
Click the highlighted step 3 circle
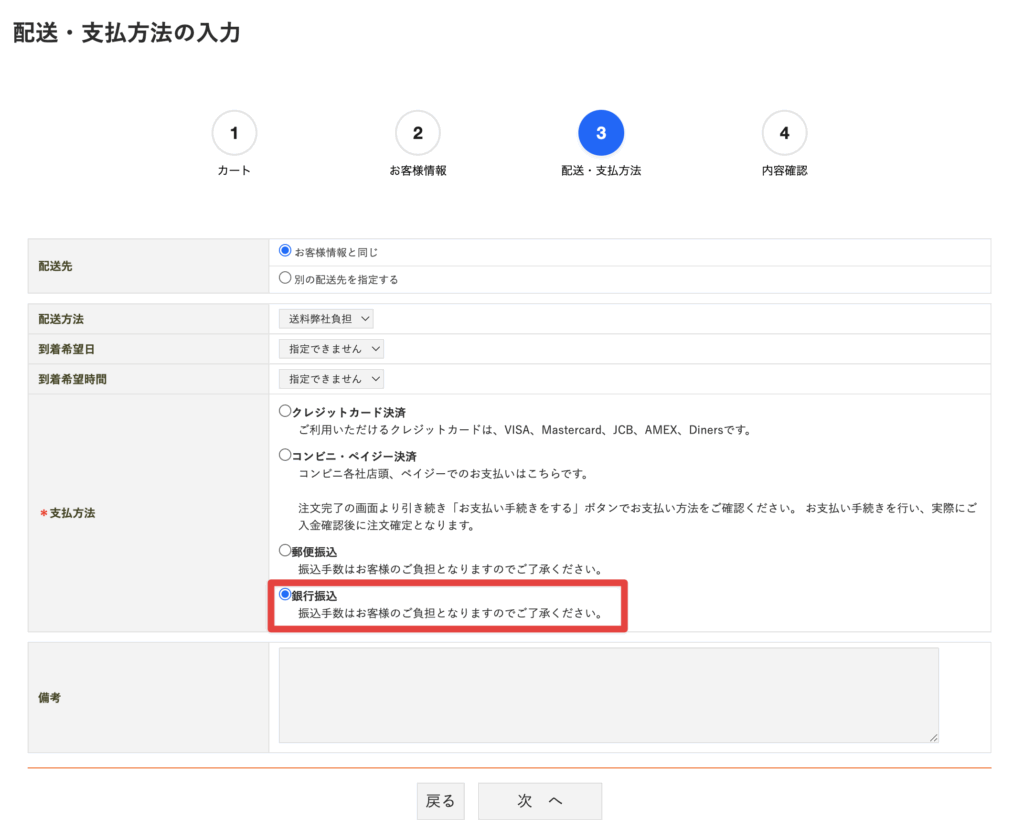click(x=601, y=132)
